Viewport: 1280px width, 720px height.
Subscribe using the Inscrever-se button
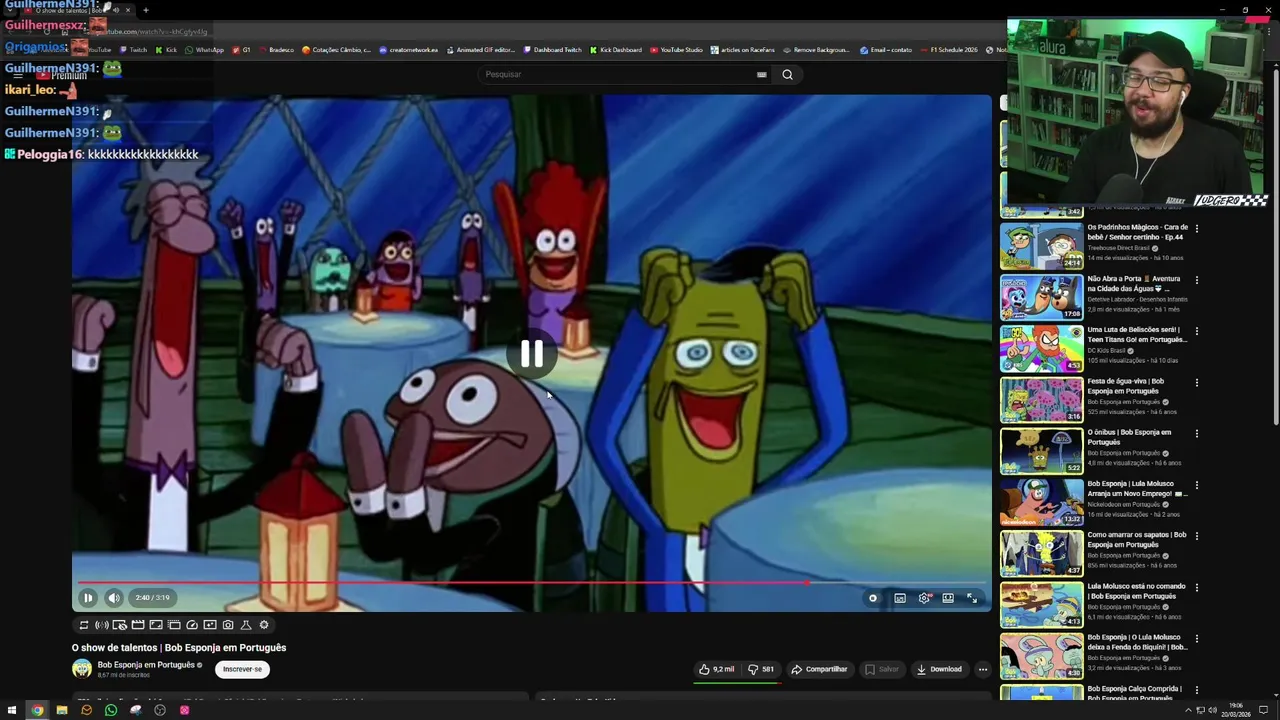(242, 669)
